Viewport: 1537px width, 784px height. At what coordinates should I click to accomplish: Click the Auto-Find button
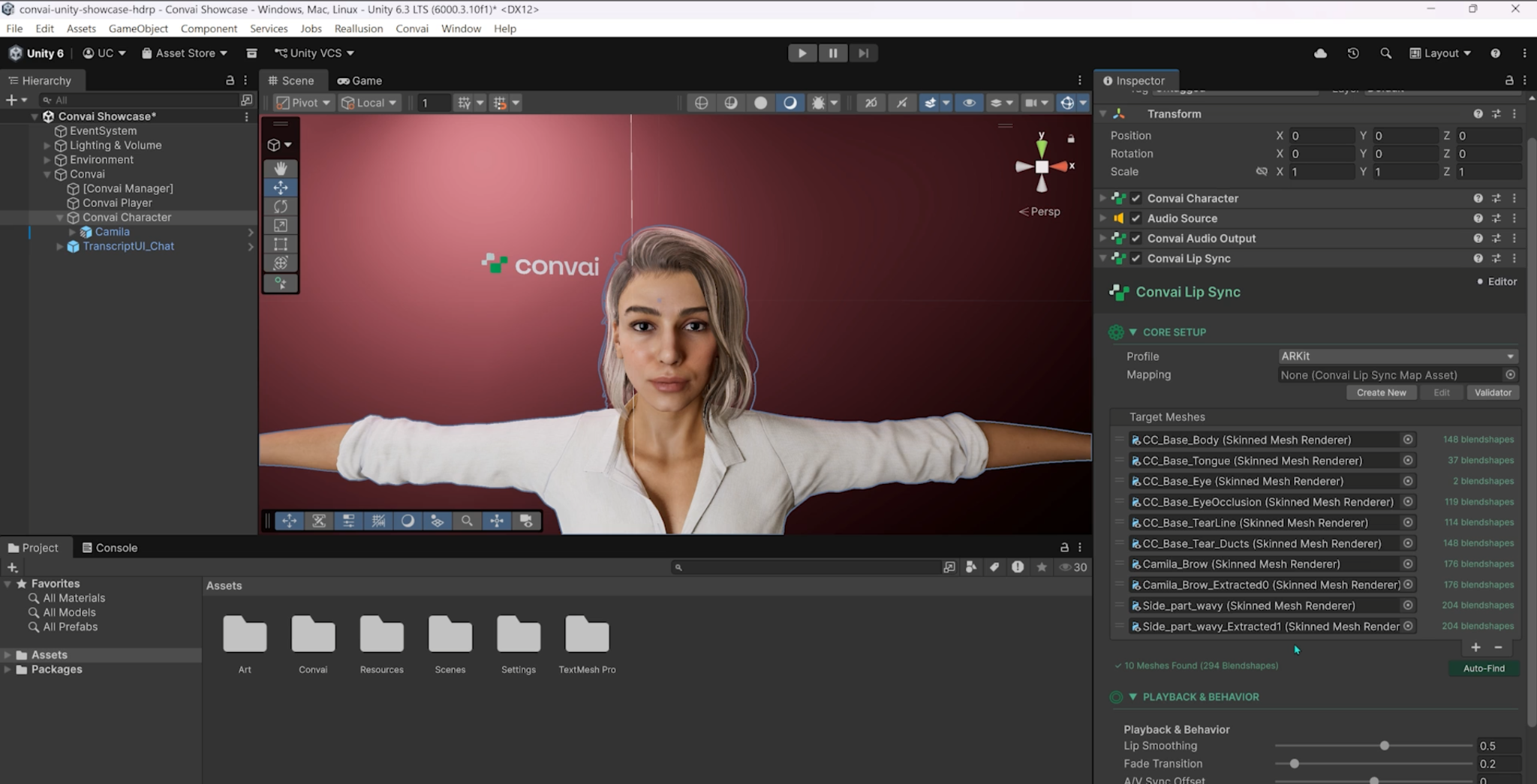pyautogui.click(x=1483, y=668)
